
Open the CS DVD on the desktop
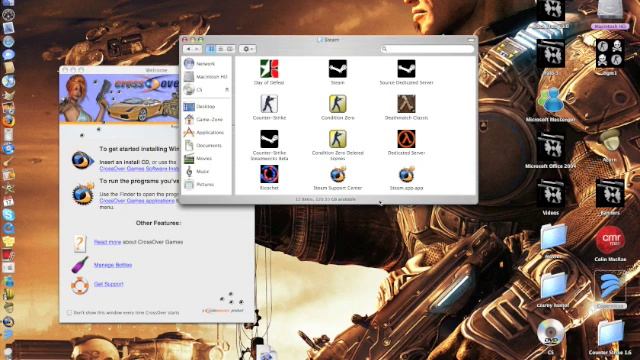click(x=551, y=333)
